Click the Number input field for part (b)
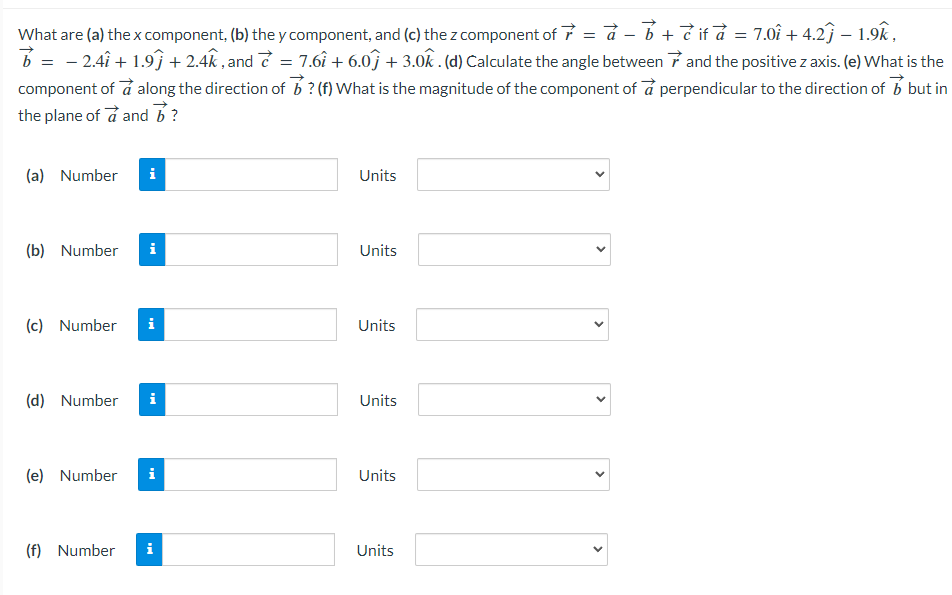Viewport: 952px width, 595px height. [x=250, y=249]
